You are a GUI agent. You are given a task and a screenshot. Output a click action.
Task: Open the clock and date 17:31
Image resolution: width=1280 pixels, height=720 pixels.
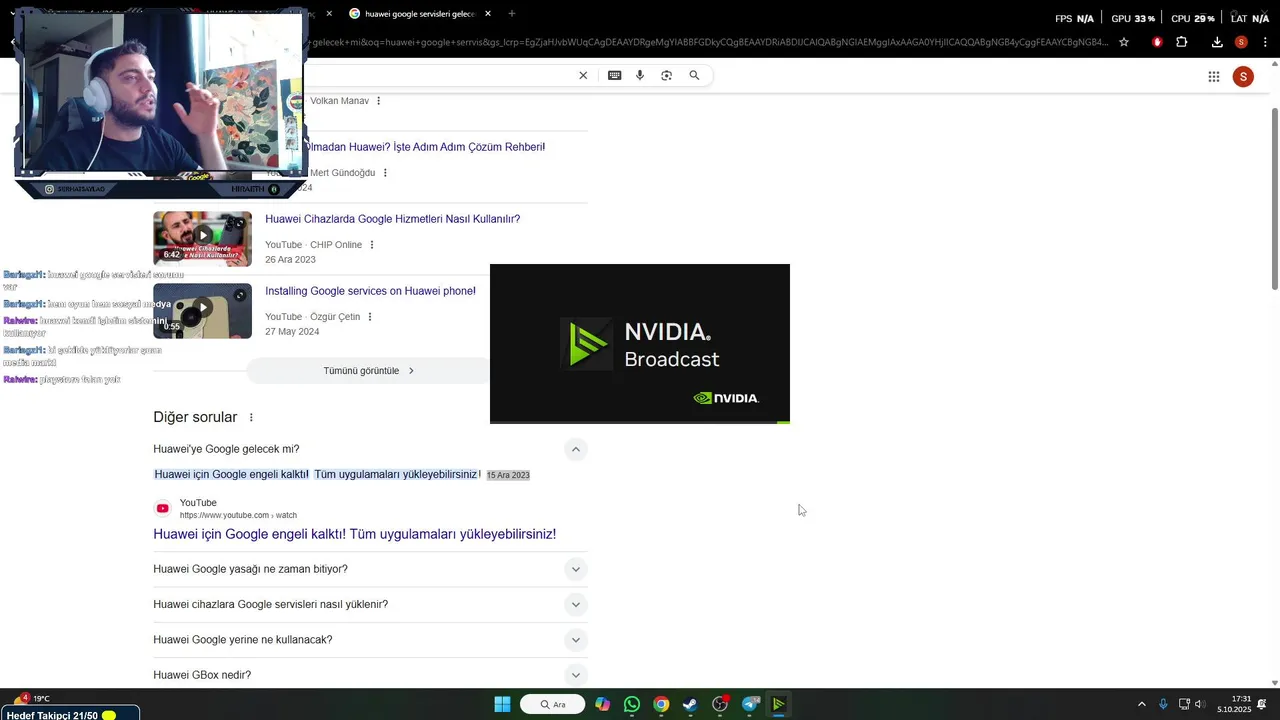(1234, 704)
